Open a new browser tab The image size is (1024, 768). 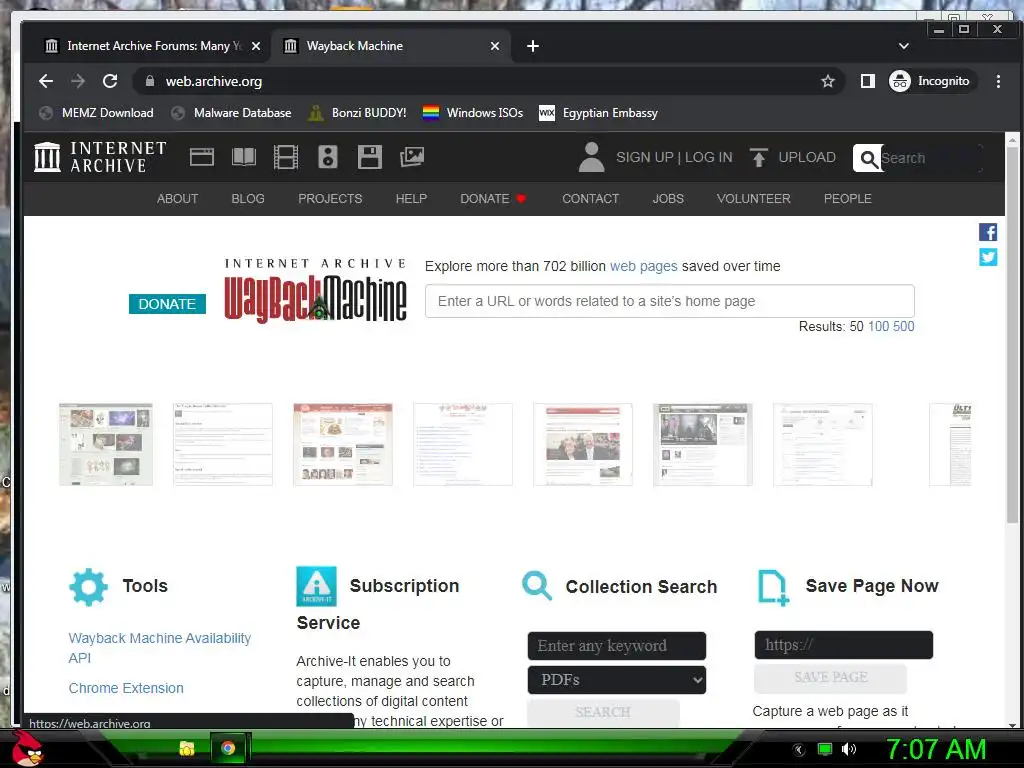[x=533, y=46]
